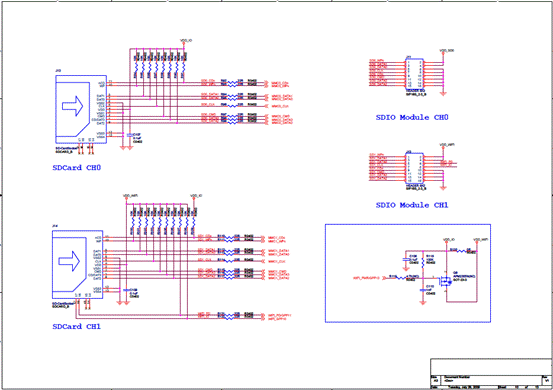Click the ground symbol below the MOSFET gate capacitor
Image resolution: width=553 pixels, height=390 pixels.
pyautogui.click(x=423, y=302)
